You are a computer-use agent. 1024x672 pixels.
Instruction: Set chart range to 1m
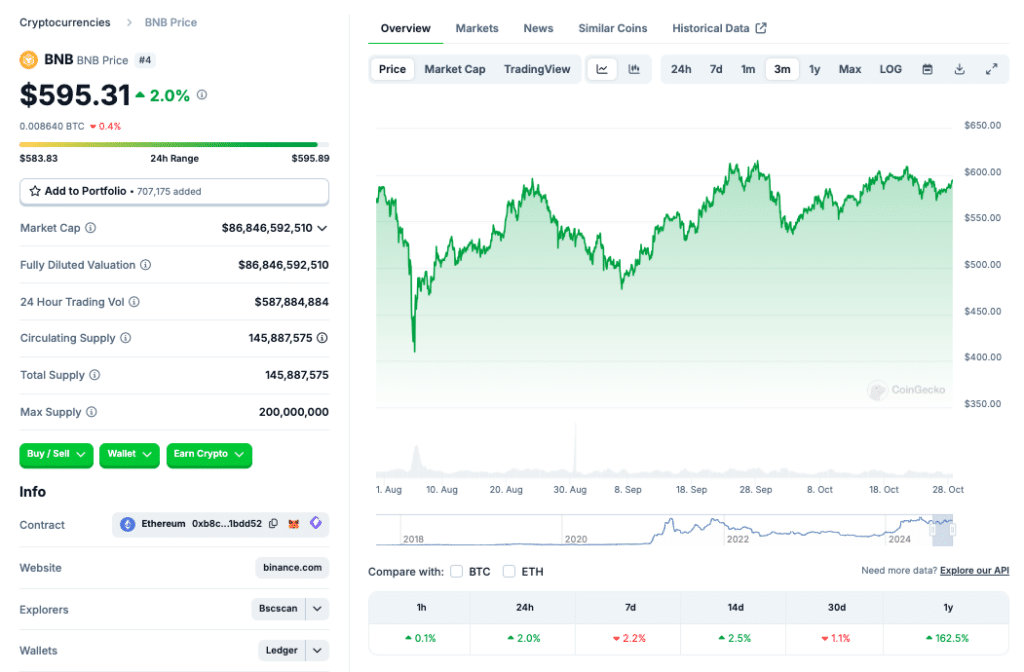click(x=748, y=69)
